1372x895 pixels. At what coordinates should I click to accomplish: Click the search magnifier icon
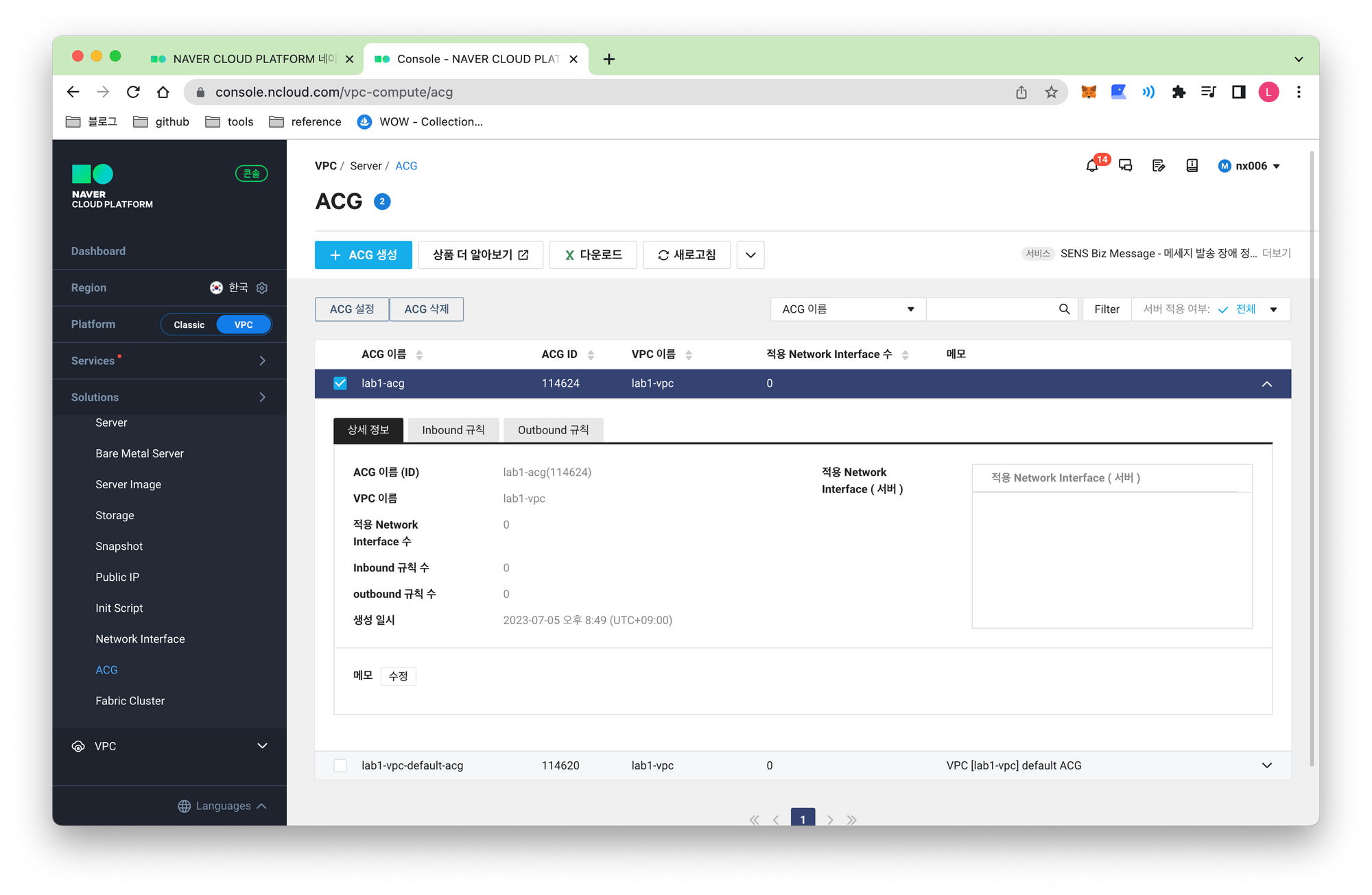pos(1064,309)
